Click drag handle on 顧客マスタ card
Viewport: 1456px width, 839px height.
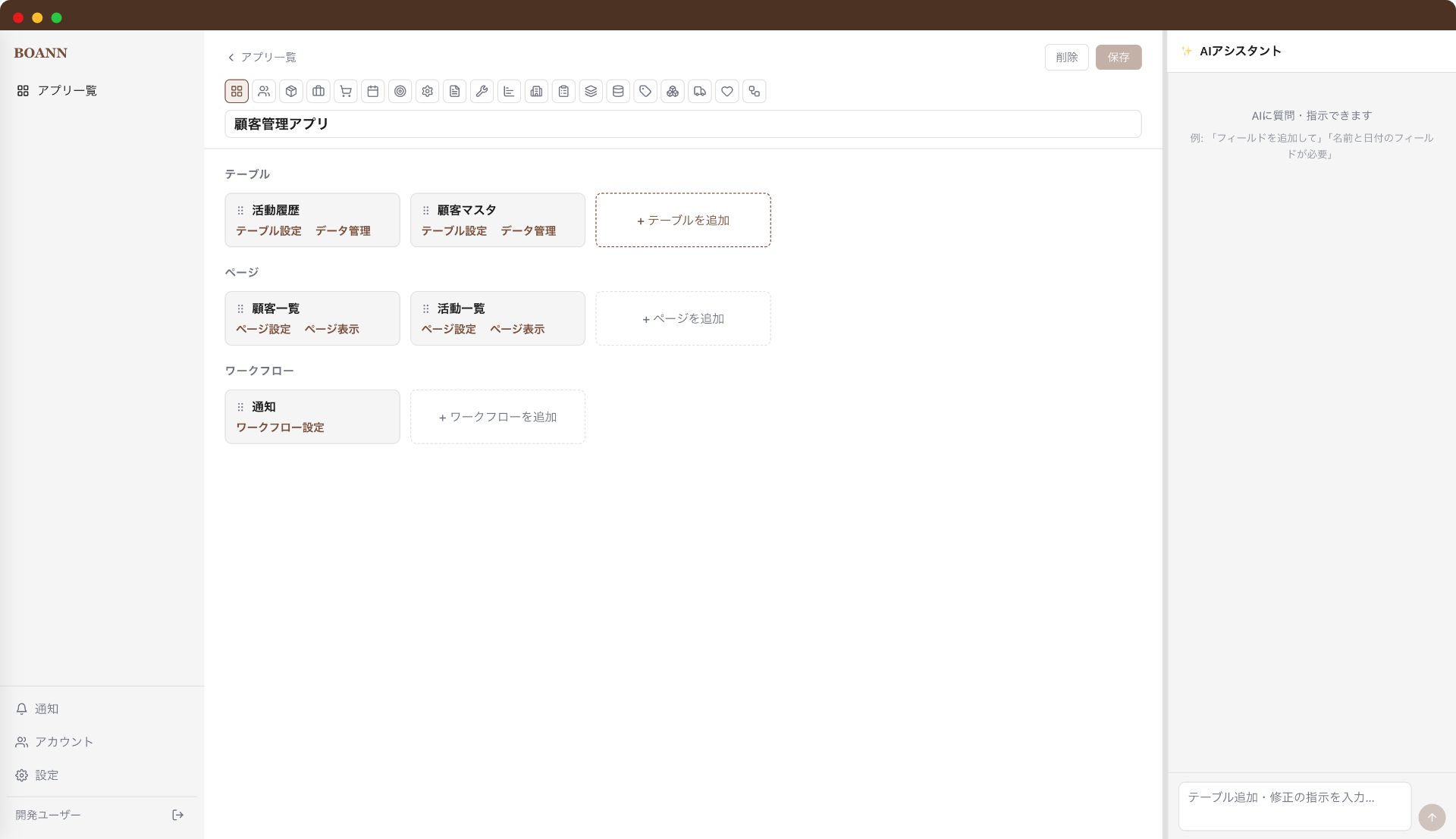(x=426, y=210)
